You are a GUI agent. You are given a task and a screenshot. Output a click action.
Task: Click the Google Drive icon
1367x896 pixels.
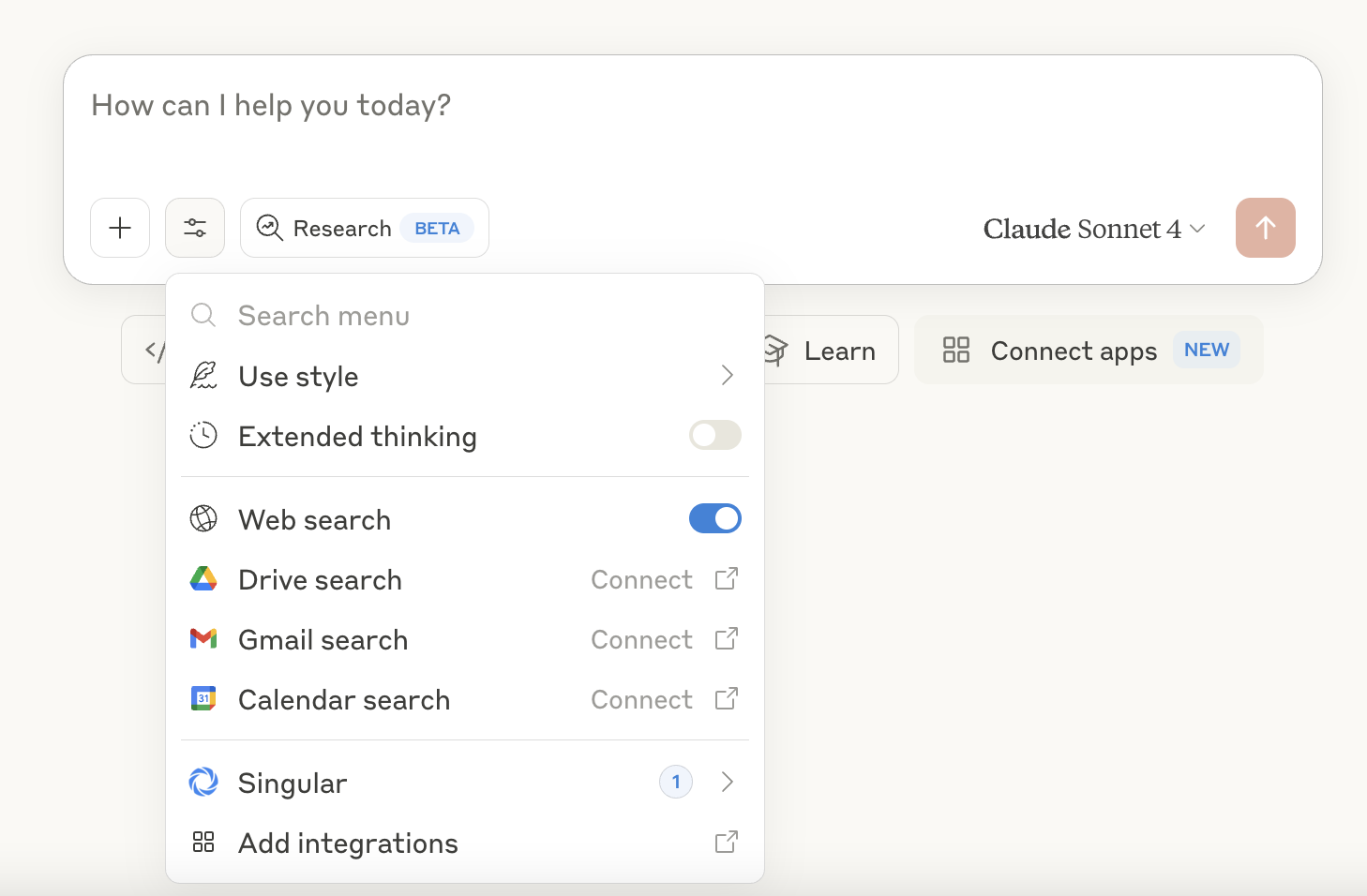click(203, 579)
